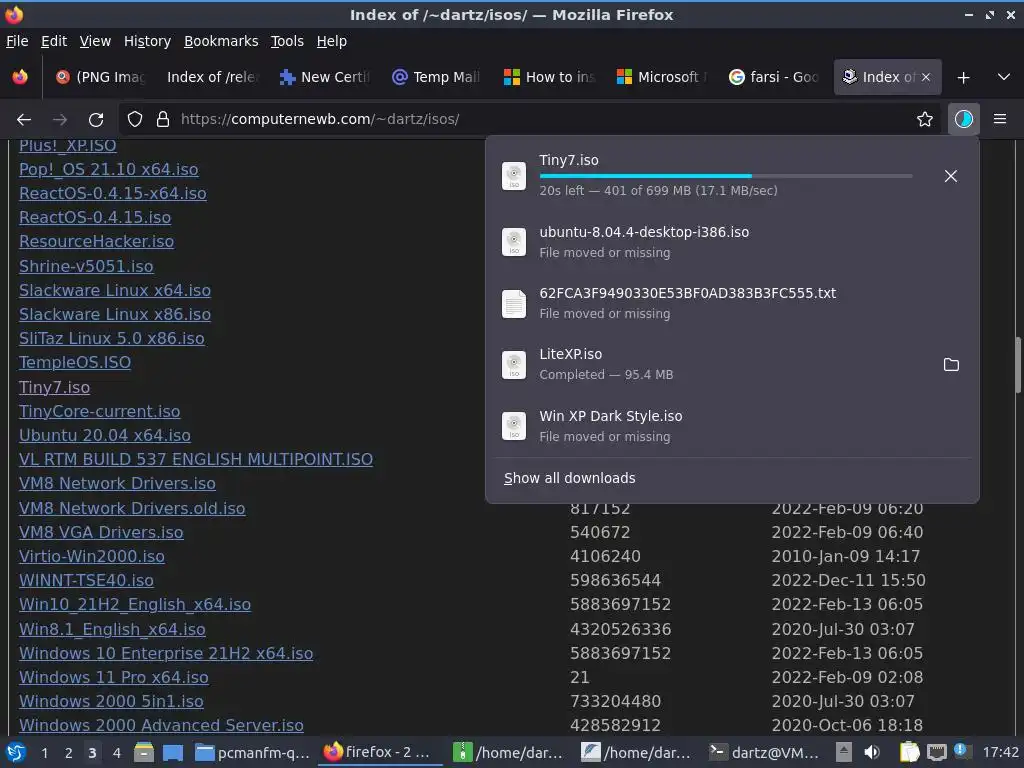The height and width of the screenshot is (768, 1024).
Task: Click the Tiny7.iso download progress bar
Action: click(726, 176)
